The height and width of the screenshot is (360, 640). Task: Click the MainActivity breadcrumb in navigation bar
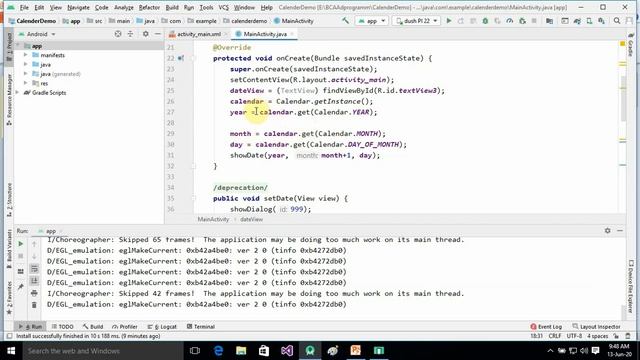[293, 21]
